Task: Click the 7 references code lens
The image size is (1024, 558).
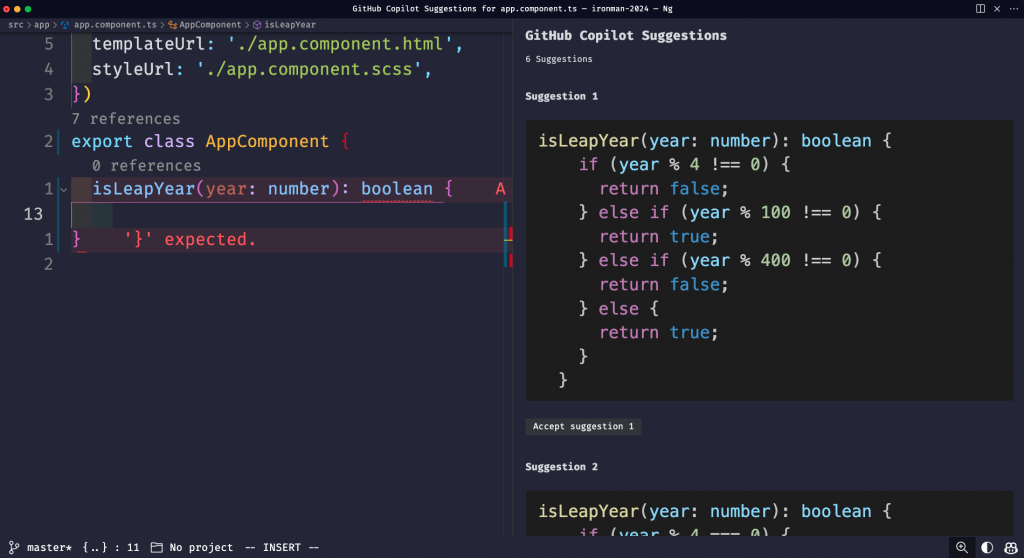Action: tap(125, 118)
